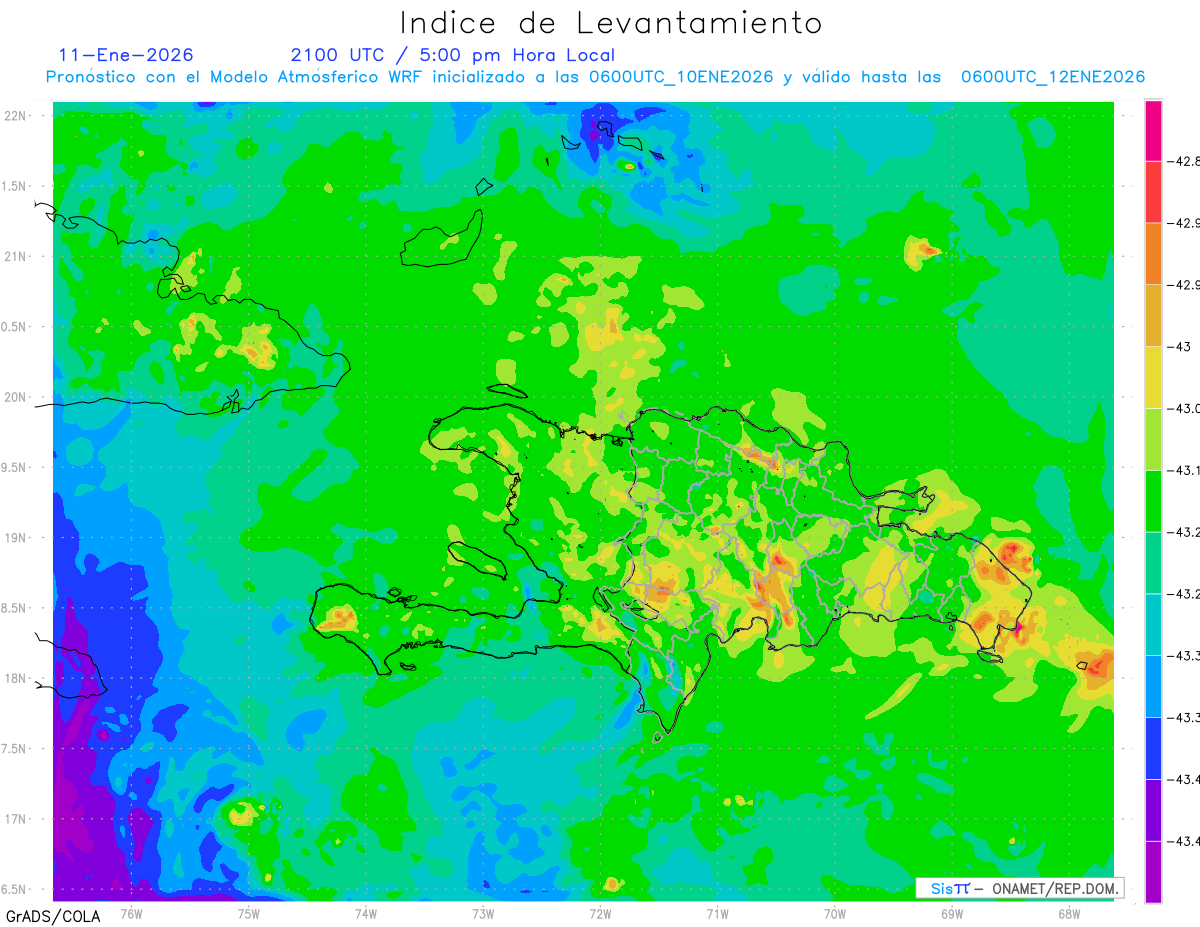Click the '20N' latitude label

click(x=15, y=397)
